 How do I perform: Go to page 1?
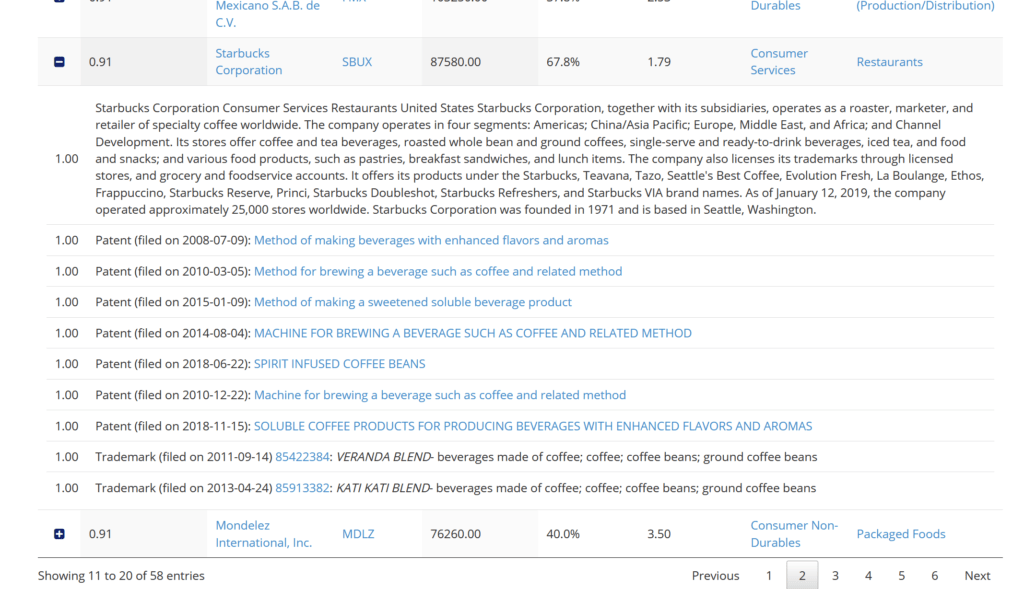[769, 575]
